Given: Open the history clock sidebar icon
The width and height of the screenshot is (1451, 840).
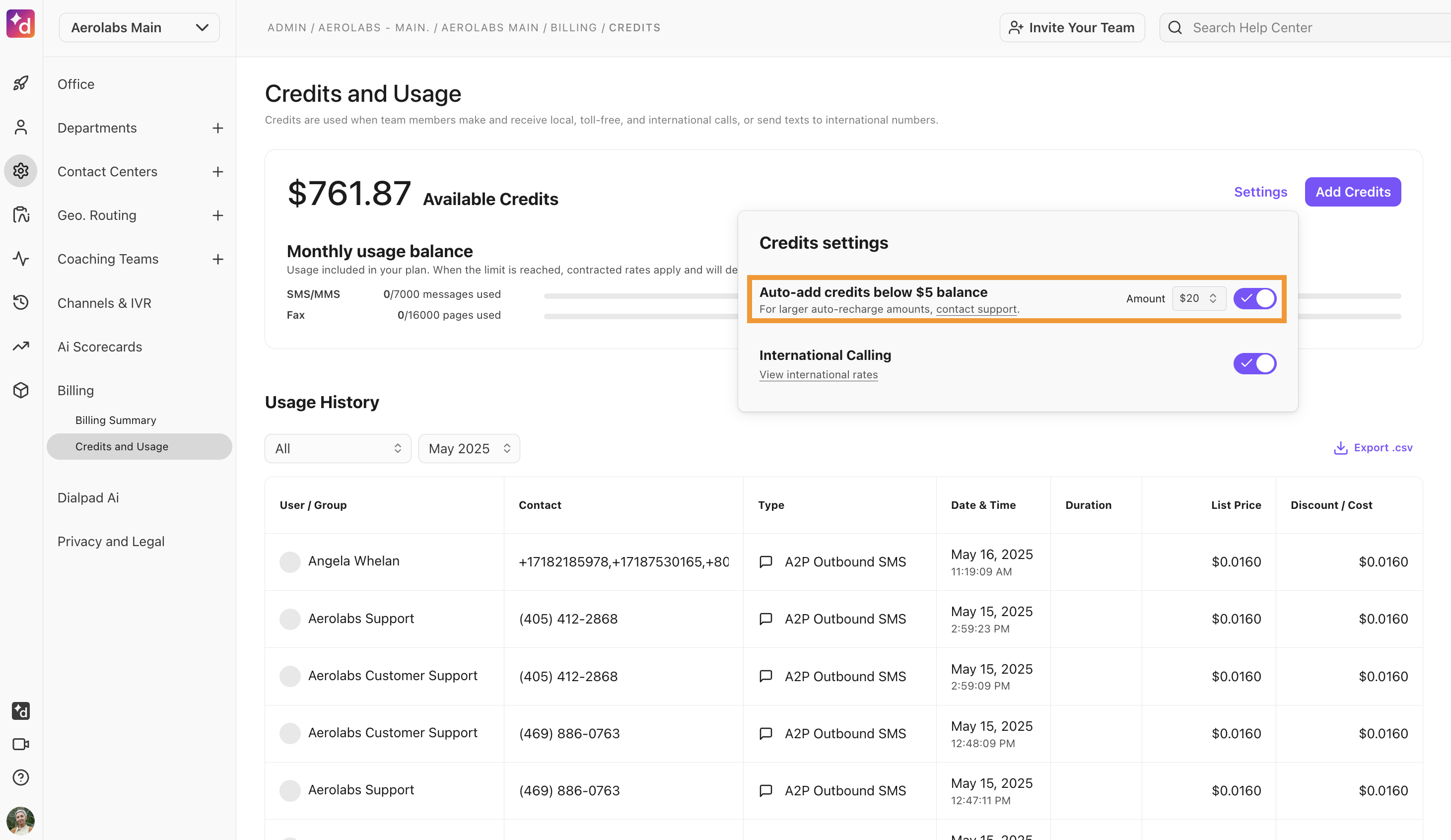Looking at the screenshot, I should pos(21,302).
